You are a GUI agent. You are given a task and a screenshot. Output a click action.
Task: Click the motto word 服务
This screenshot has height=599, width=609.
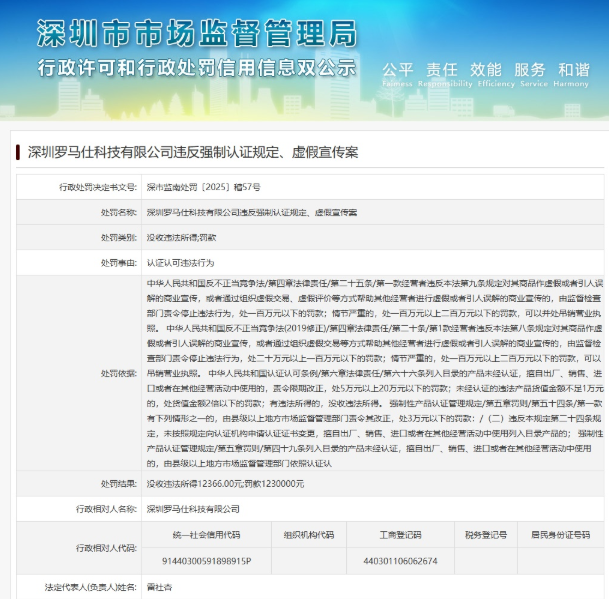coord(530,70)
